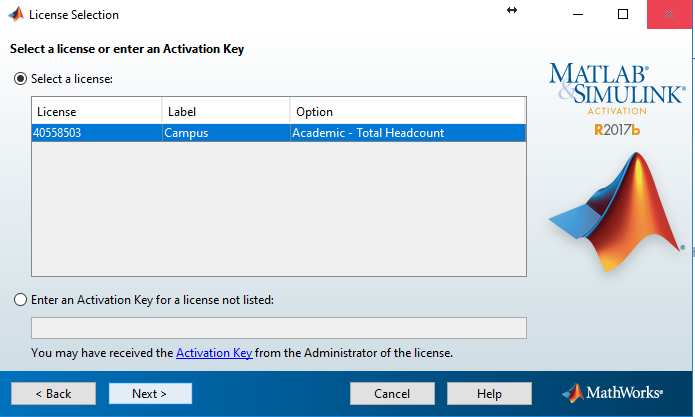Viewport: 695px width, 417px height.
Task: Choose the 'Select a license' radio option
Action: click(20, 79)
